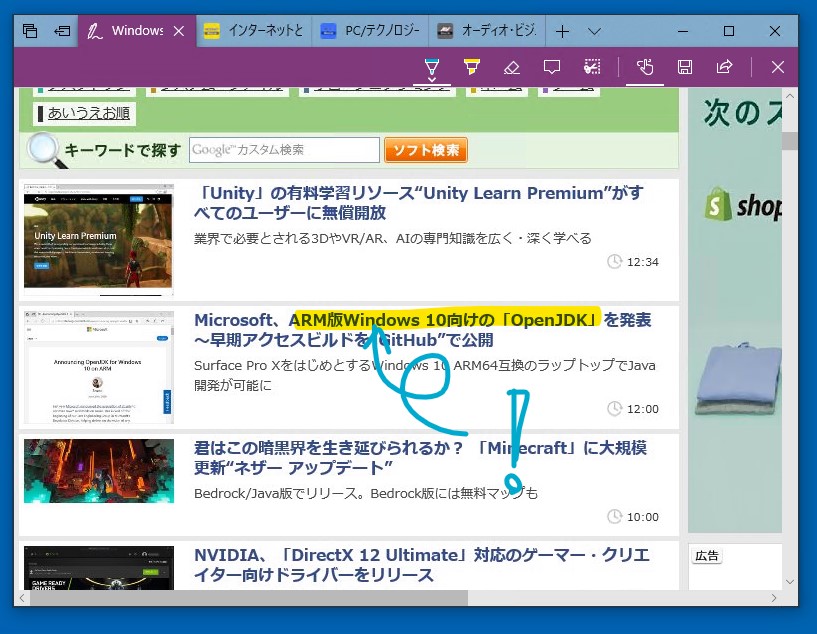The height and width of the screenshot is (634, 817).
Task: Switch to the オーディオ・ビジ tab
Action: 485,30
